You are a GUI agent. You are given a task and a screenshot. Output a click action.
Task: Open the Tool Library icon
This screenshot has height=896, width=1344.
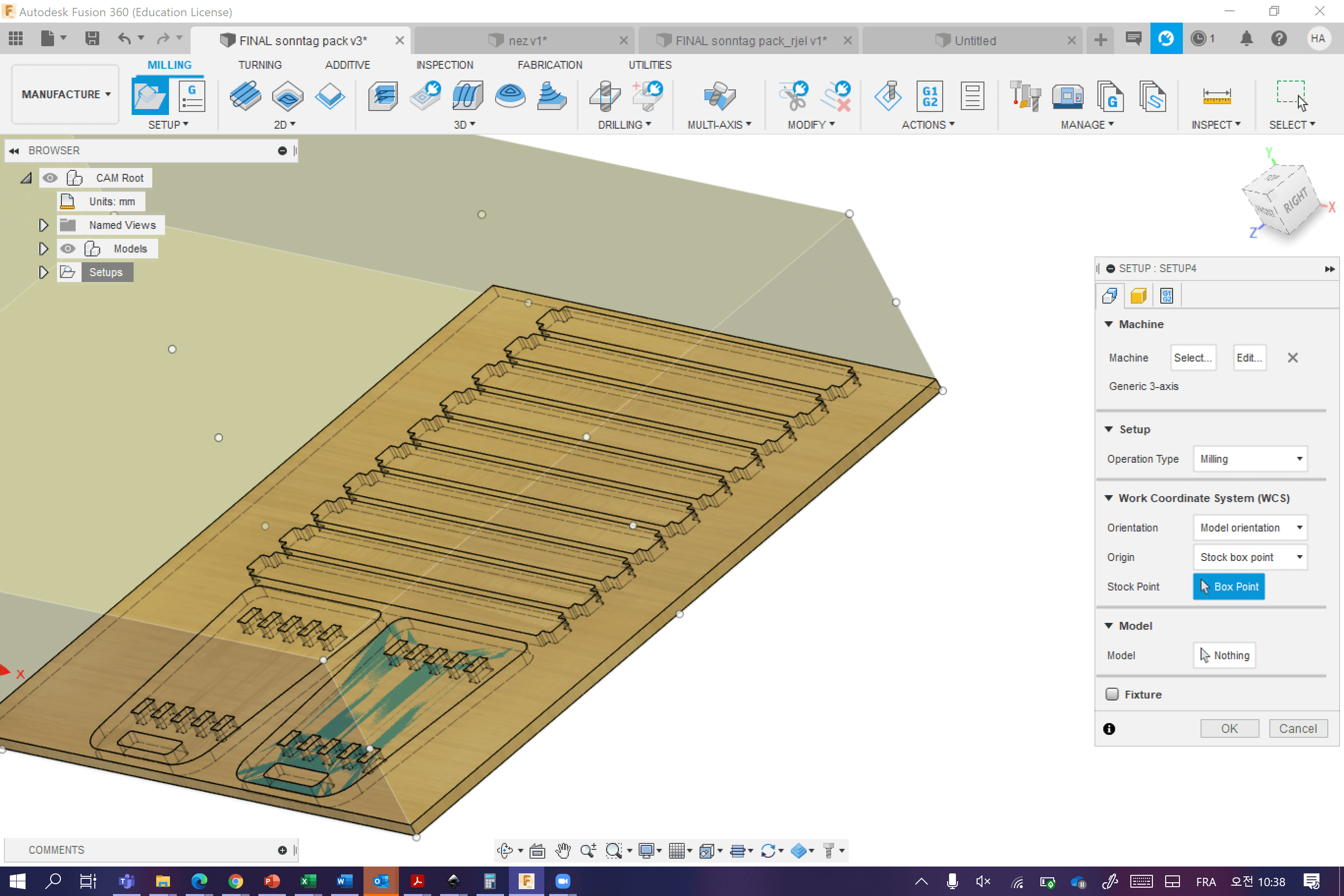click(x=1025, y=96)
